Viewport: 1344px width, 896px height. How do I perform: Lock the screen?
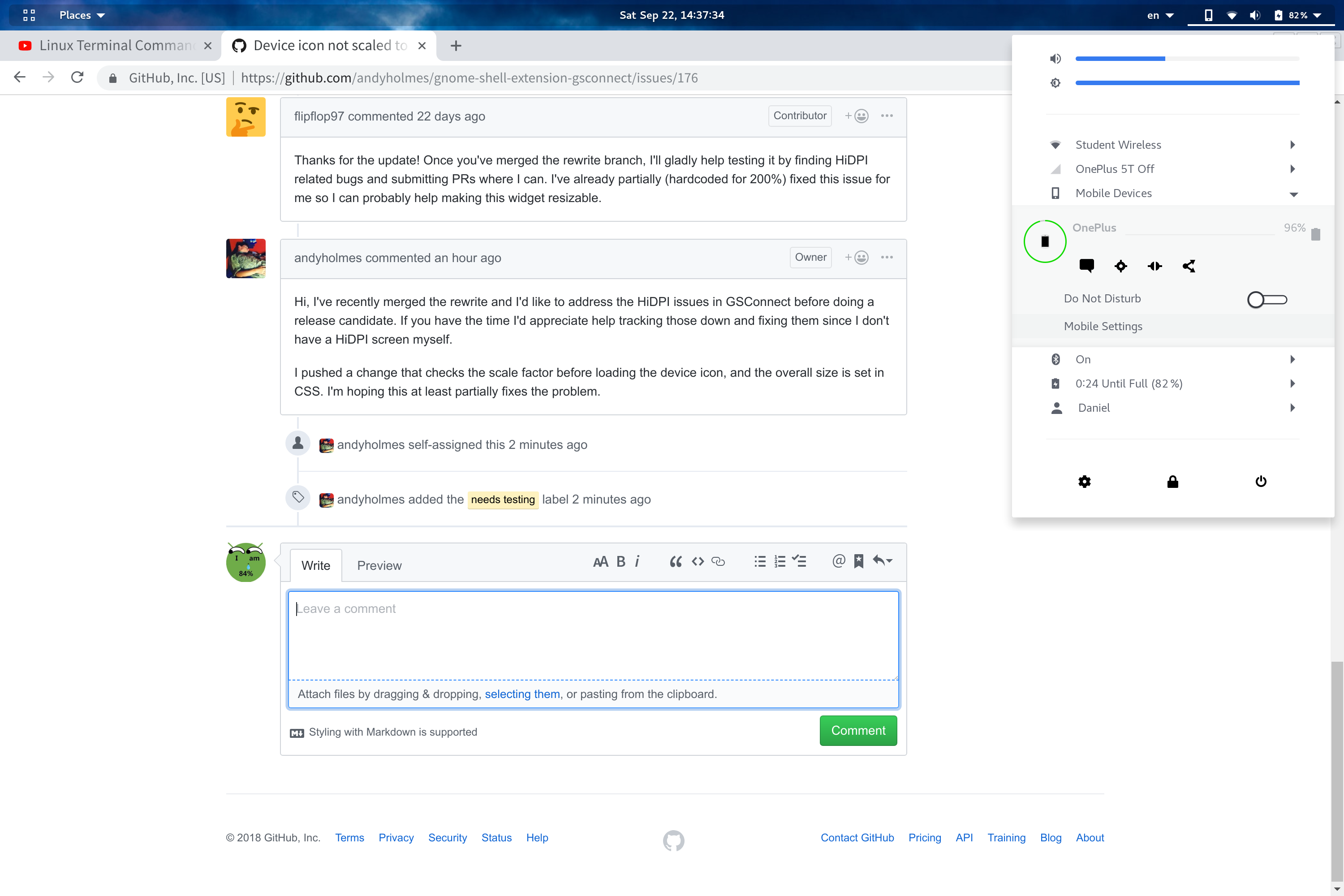point(1172,482)
